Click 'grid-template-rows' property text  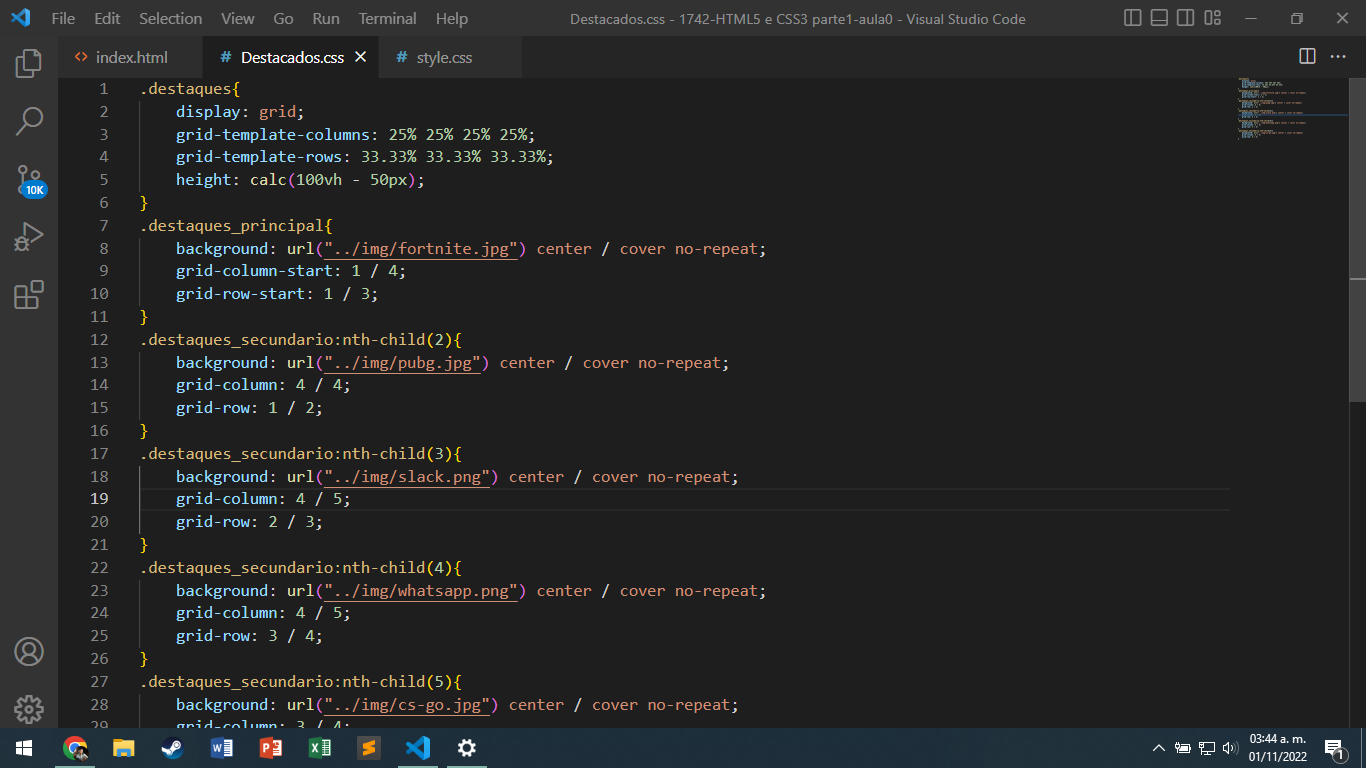point(259,156)
